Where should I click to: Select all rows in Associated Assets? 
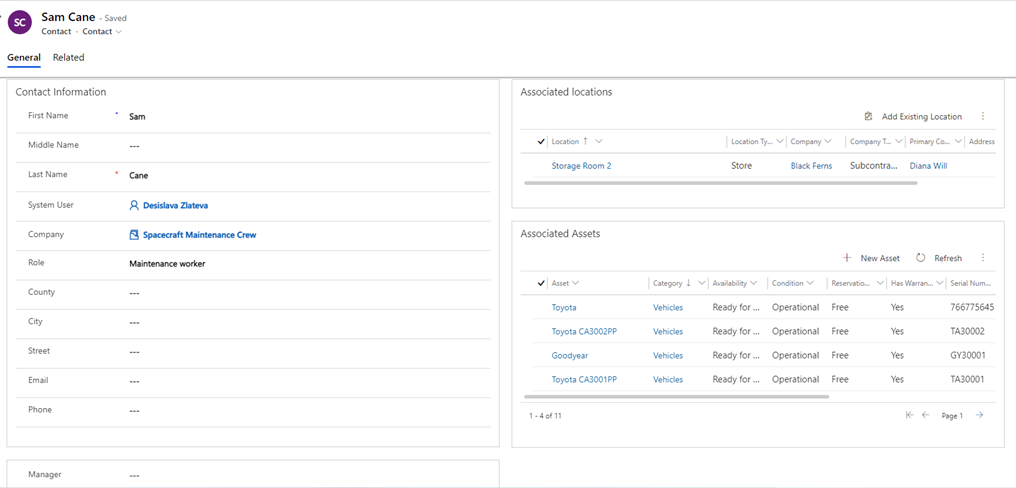pos(541,283)
